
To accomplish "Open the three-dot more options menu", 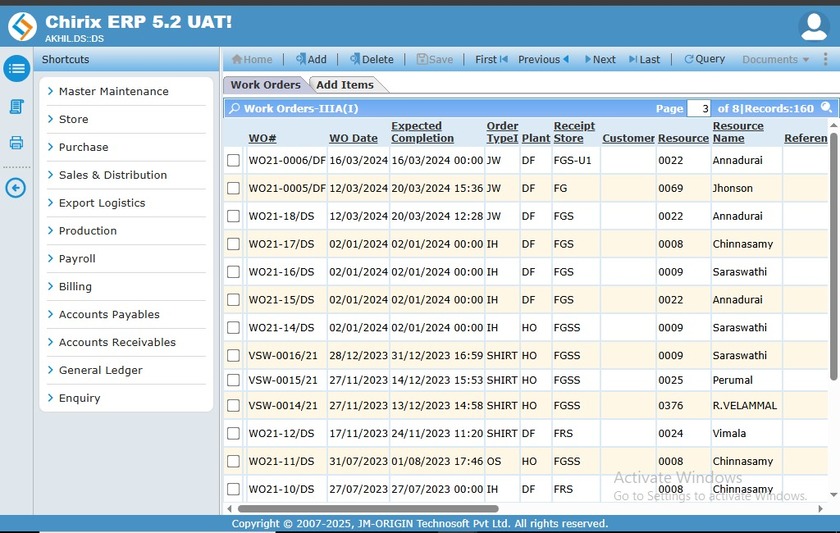I will pos(825,60).
